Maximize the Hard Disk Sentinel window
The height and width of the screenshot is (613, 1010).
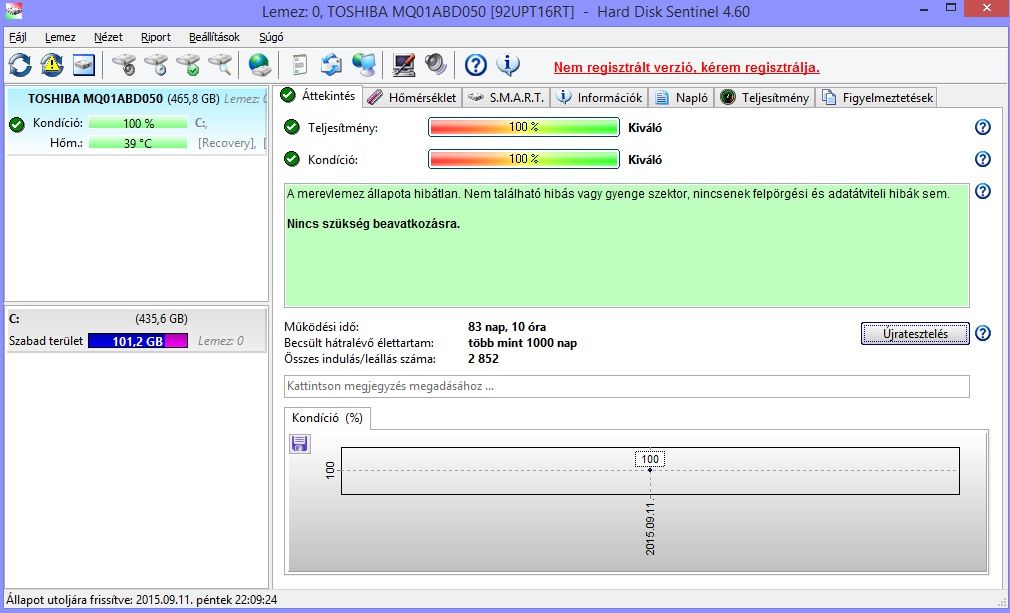tap(951, 8)
